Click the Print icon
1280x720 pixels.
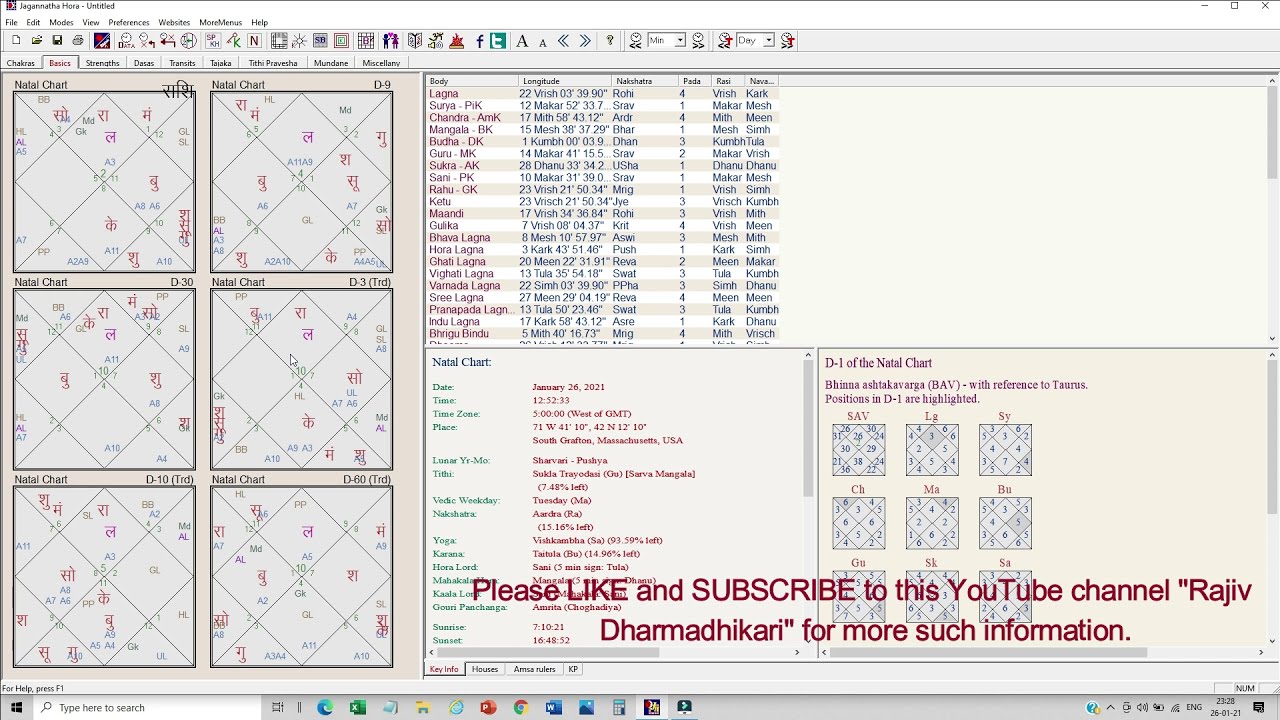tap(78, 41)
